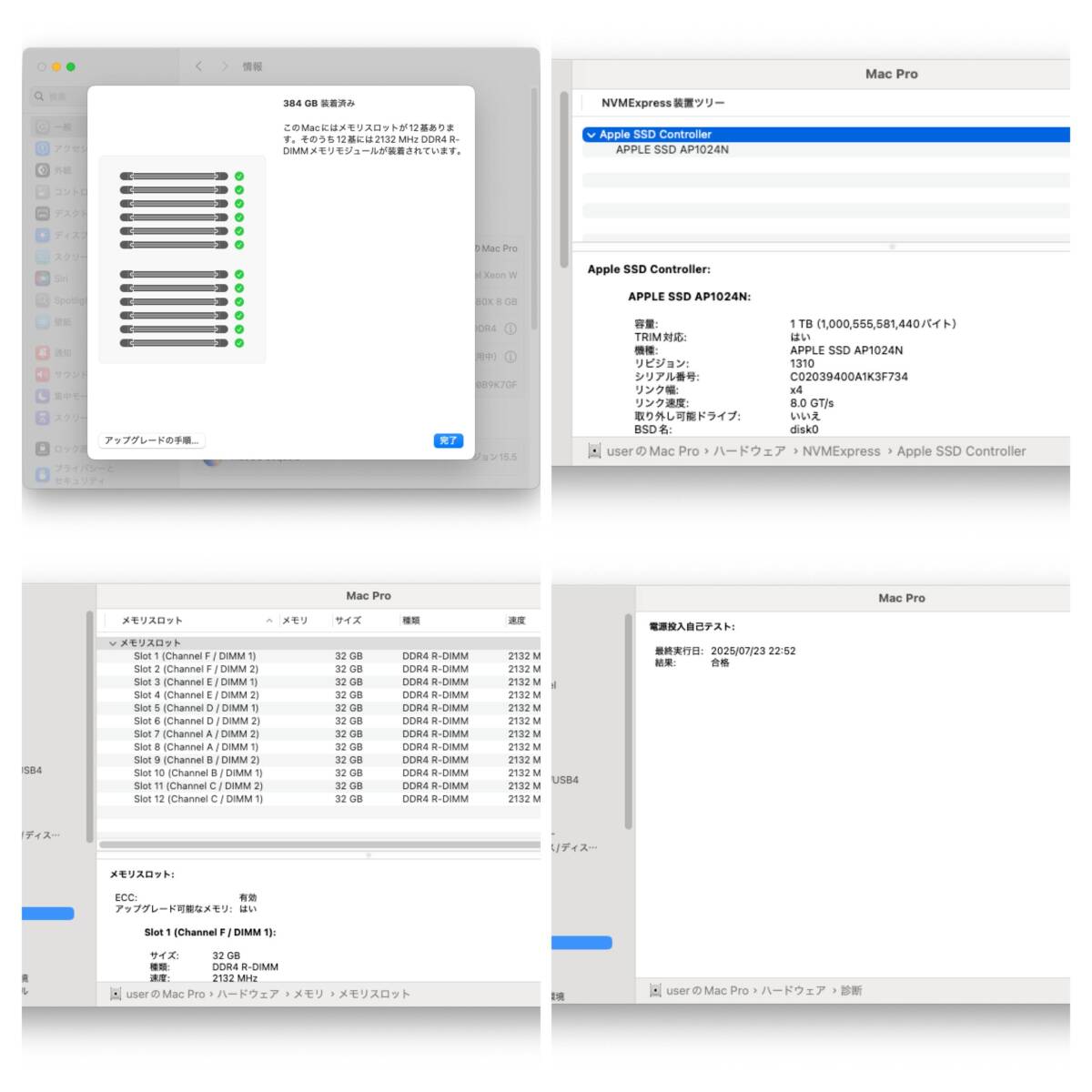Open the サウンド icon in the settings sidebar
1092x1092 pixels.
[42, 374]
